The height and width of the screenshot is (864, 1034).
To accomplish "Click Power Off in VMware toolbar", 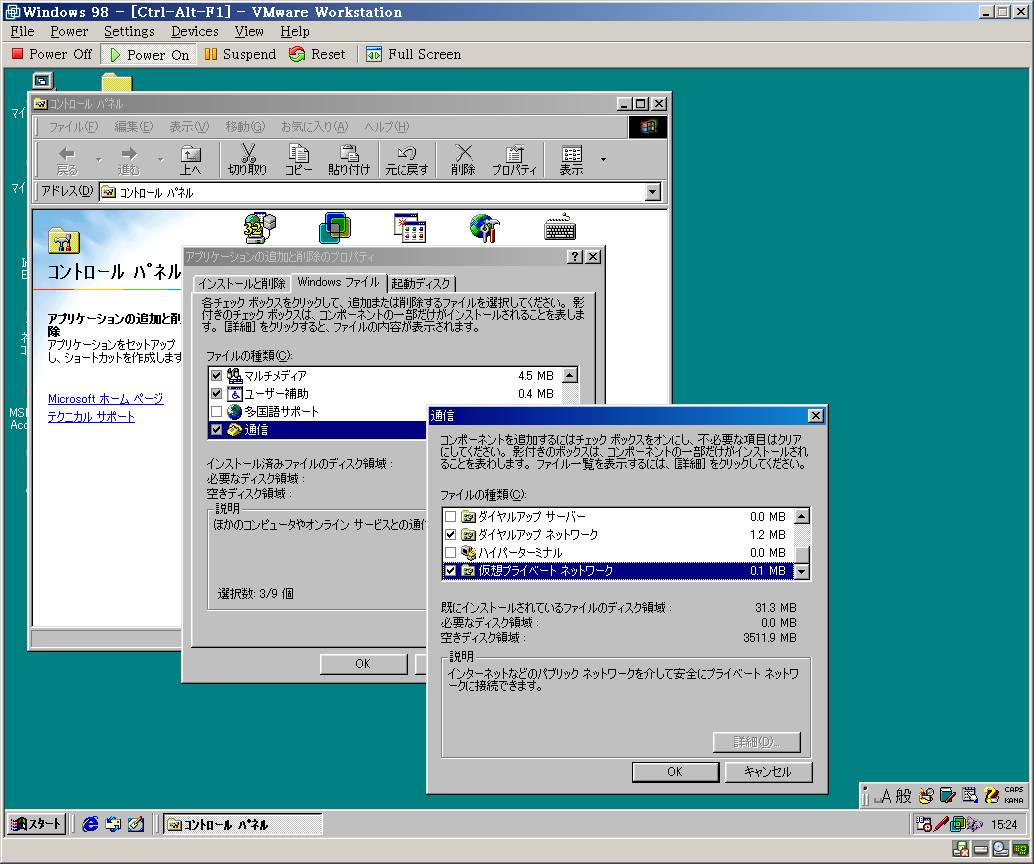I will coord(52,54).
